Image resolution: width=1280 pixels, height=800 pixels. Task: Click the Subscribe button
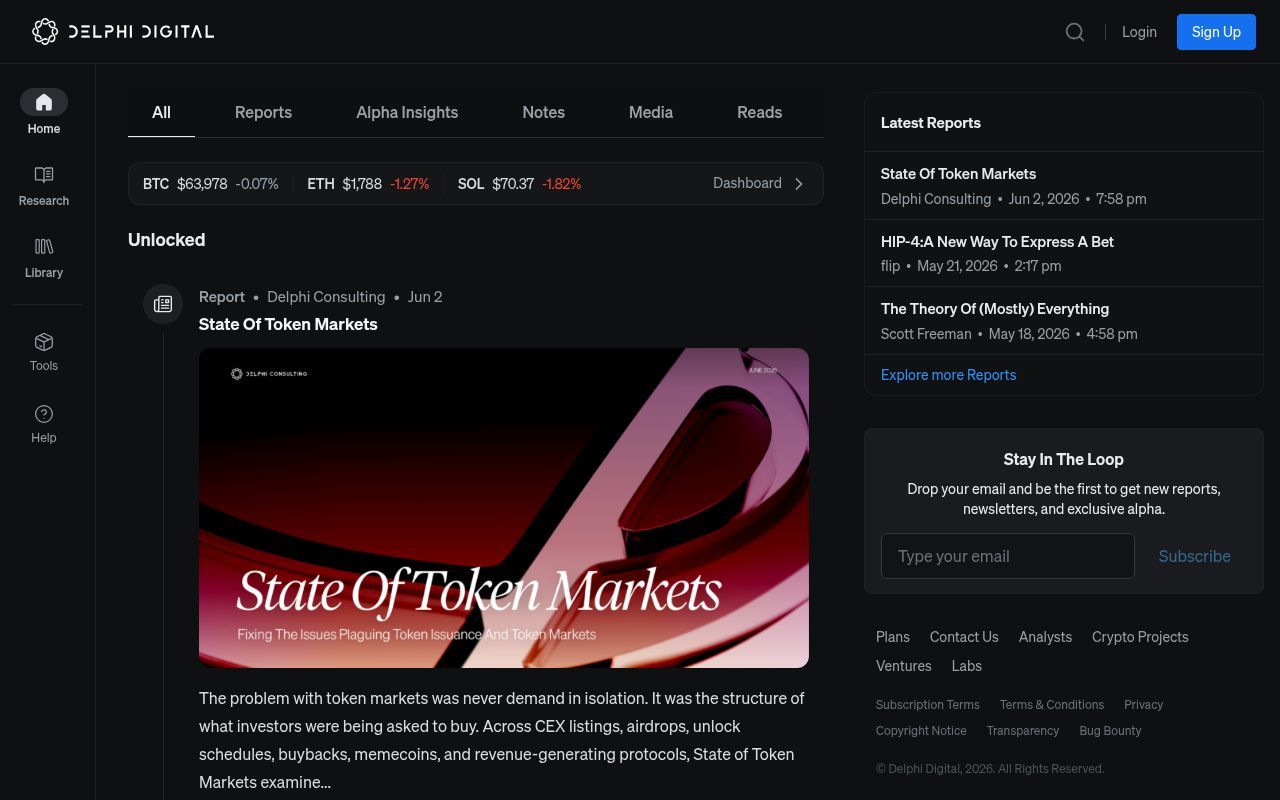coord(1194,556)
